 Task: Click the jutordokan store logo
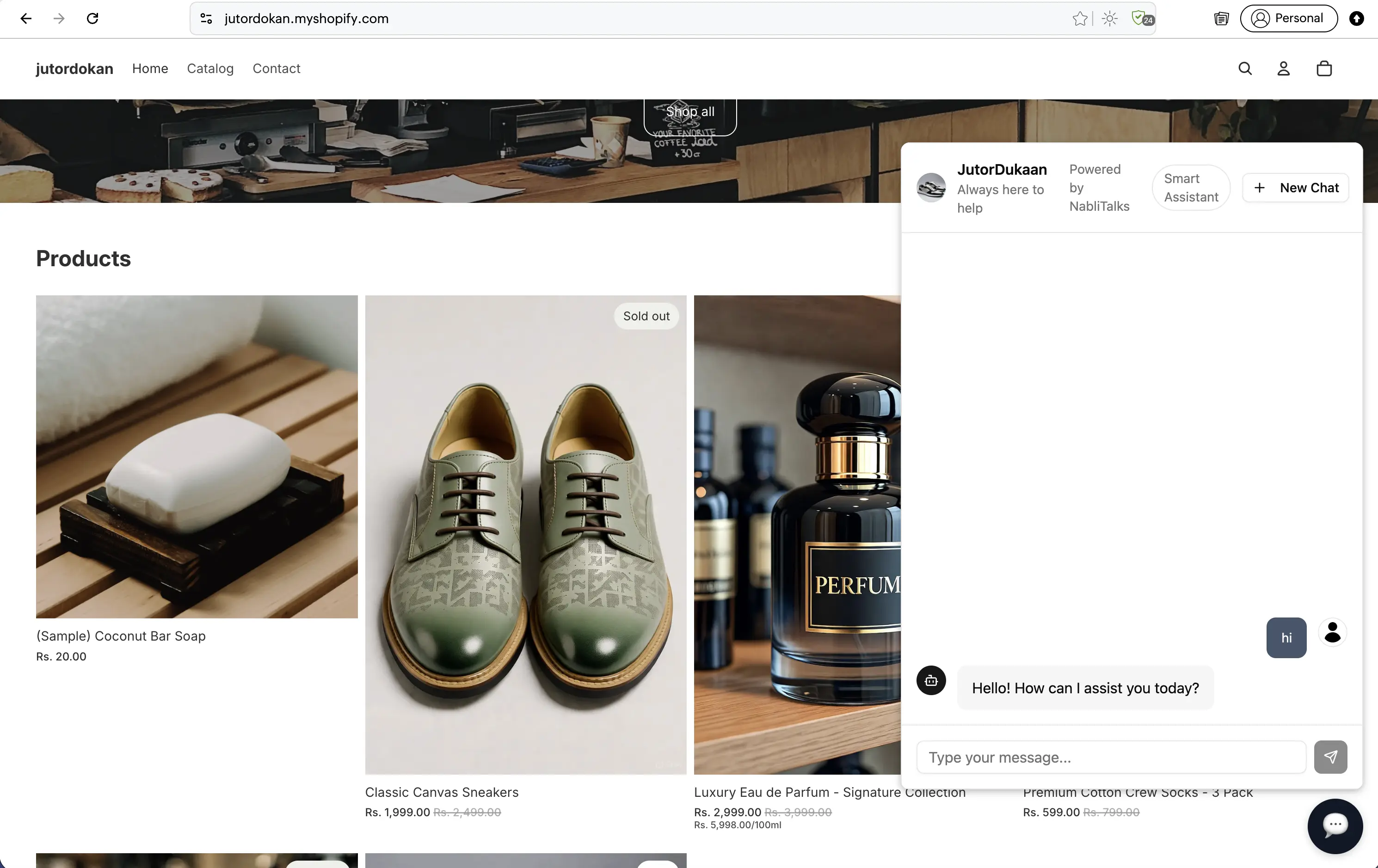74,68
